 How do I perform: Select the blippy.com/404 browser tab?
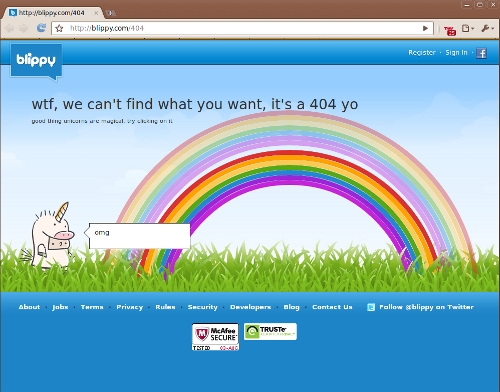click(53, 13)
